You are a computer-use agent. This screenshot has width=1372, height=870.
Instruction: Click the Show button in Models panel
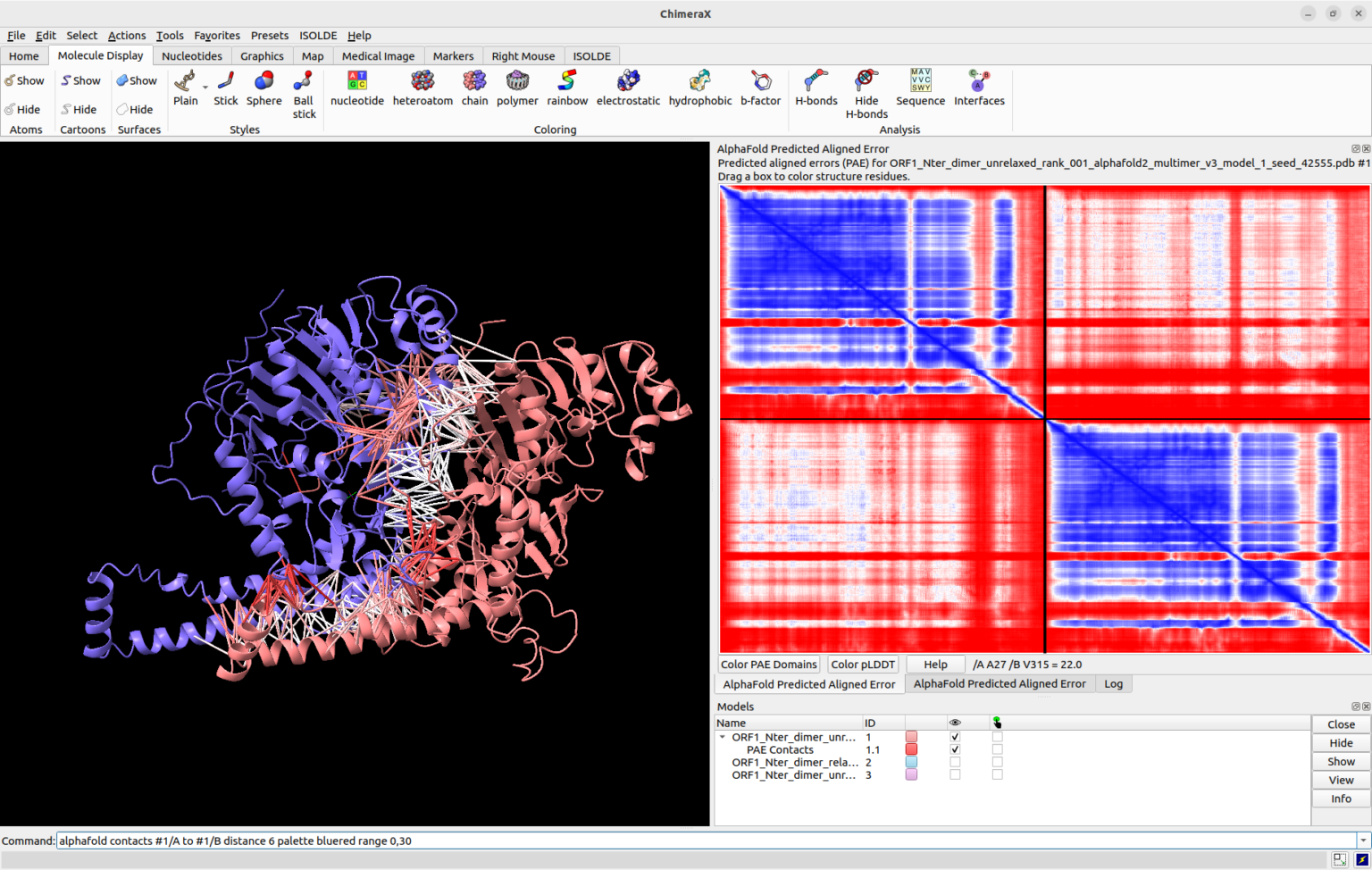pyautogui.click(x=1341, y=762)
